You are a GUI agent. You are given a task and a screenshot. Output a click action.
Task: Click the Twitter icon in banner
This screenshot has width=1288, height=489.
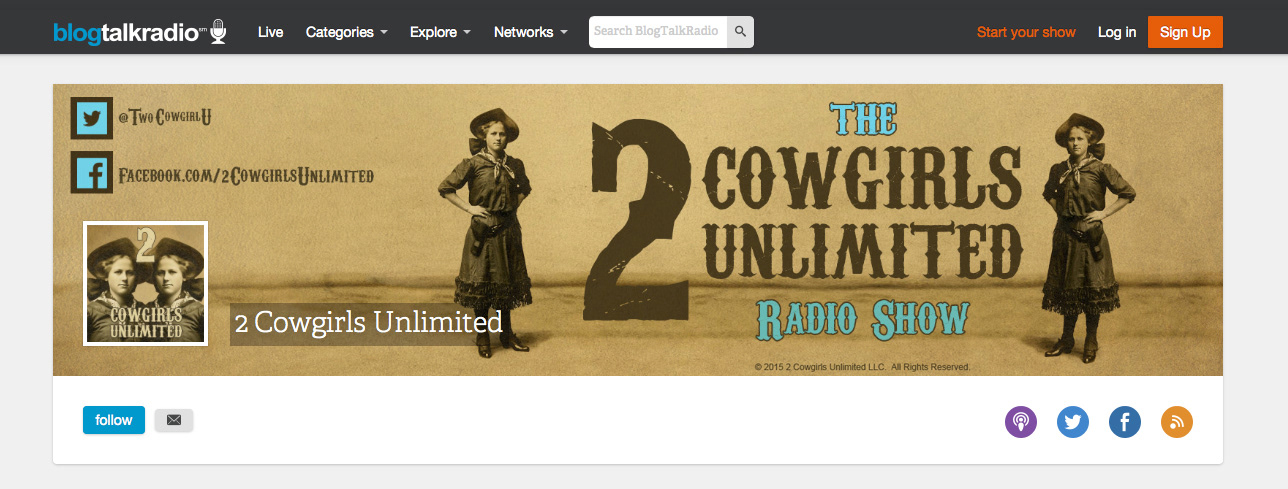pyautogui.click(x=92, y=118)
